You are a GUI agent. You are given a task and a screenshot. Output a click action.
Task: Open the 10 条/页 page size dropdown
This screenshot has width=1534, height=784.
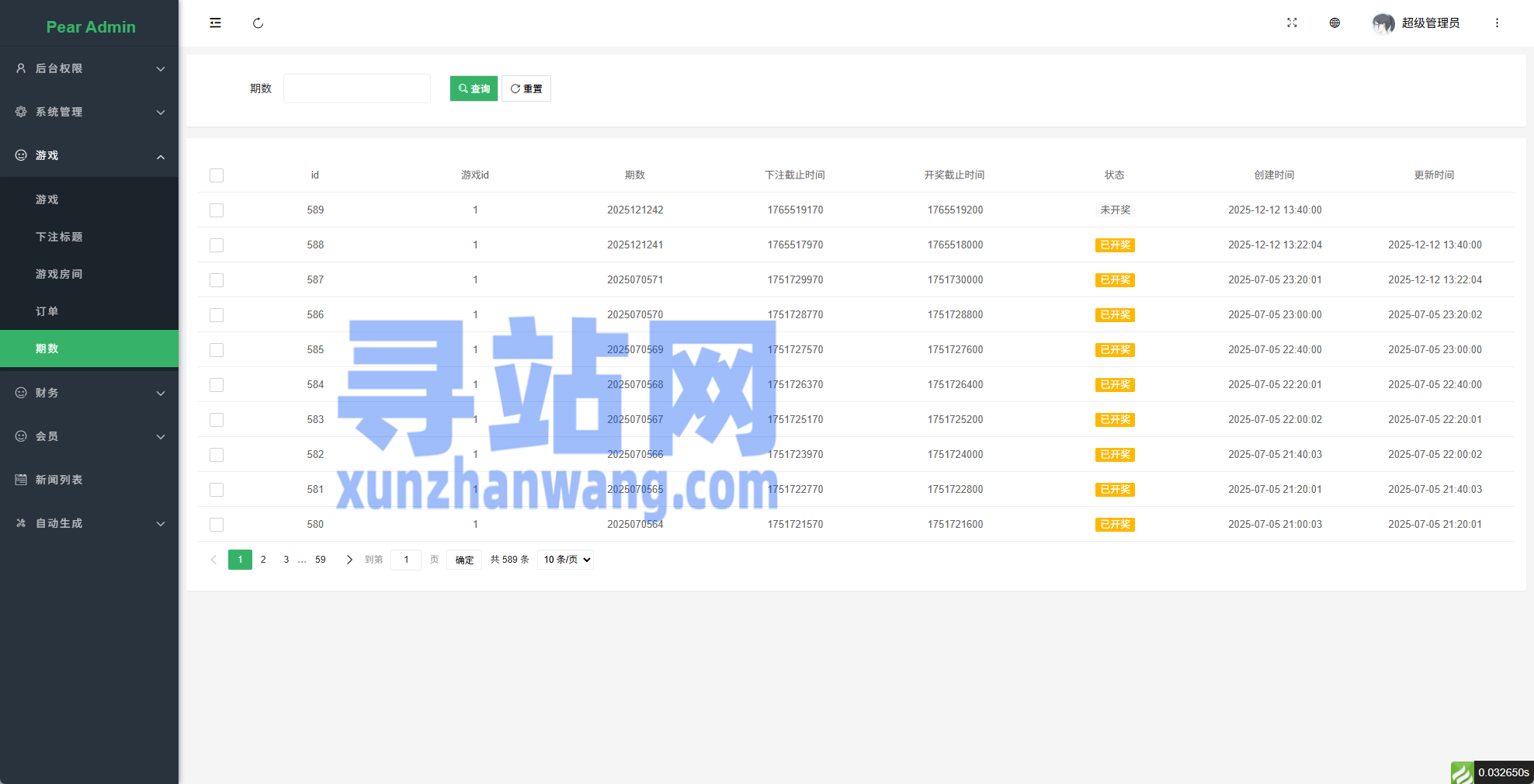click(565, 560)
